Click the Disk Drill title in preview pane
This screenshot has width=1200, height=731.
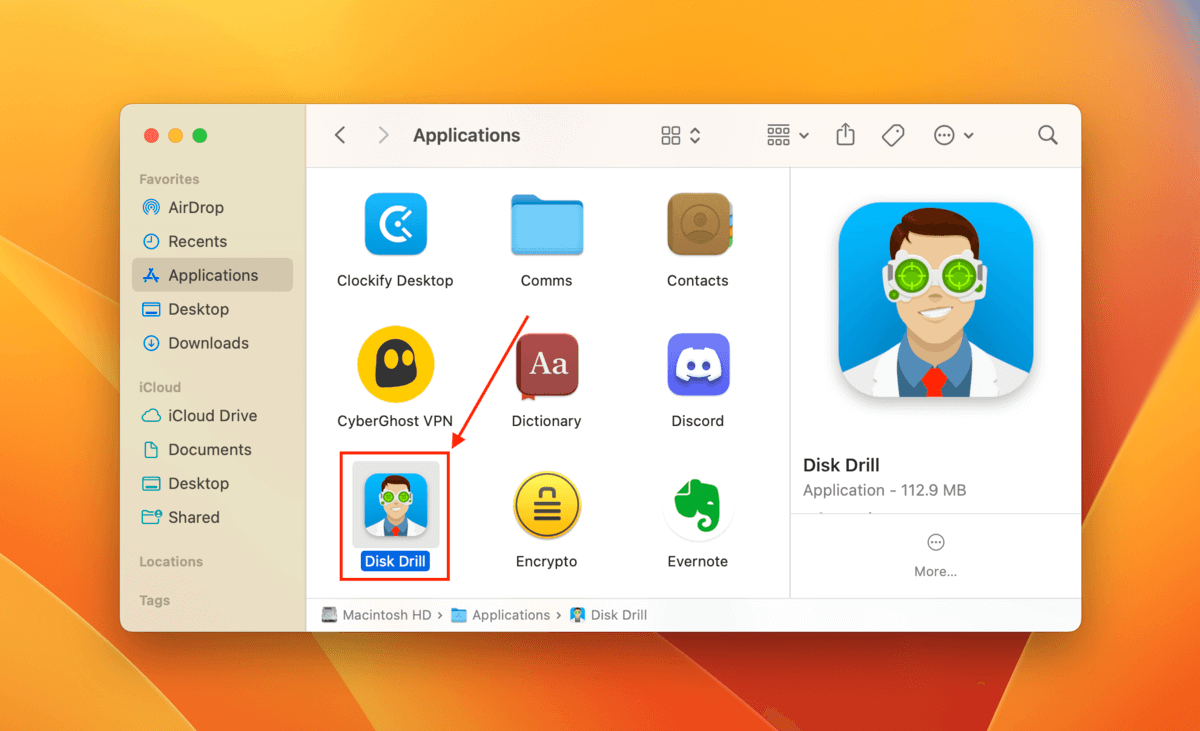click(841, 465)
